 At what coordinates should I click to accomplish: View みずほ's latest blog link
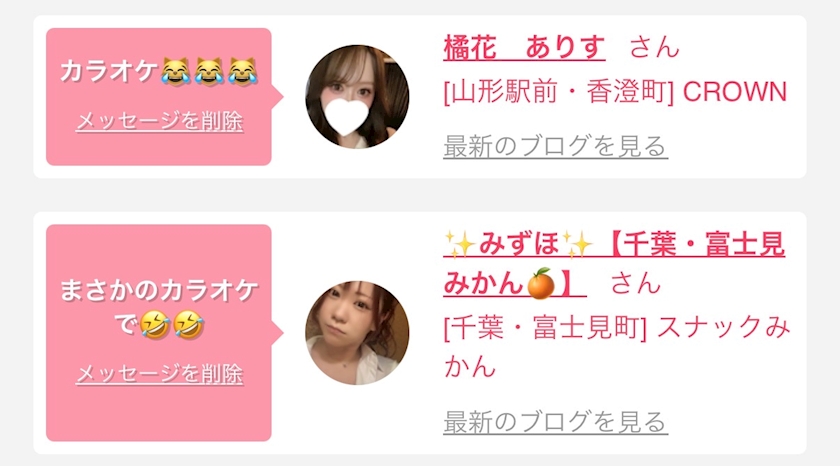[555, 422]
